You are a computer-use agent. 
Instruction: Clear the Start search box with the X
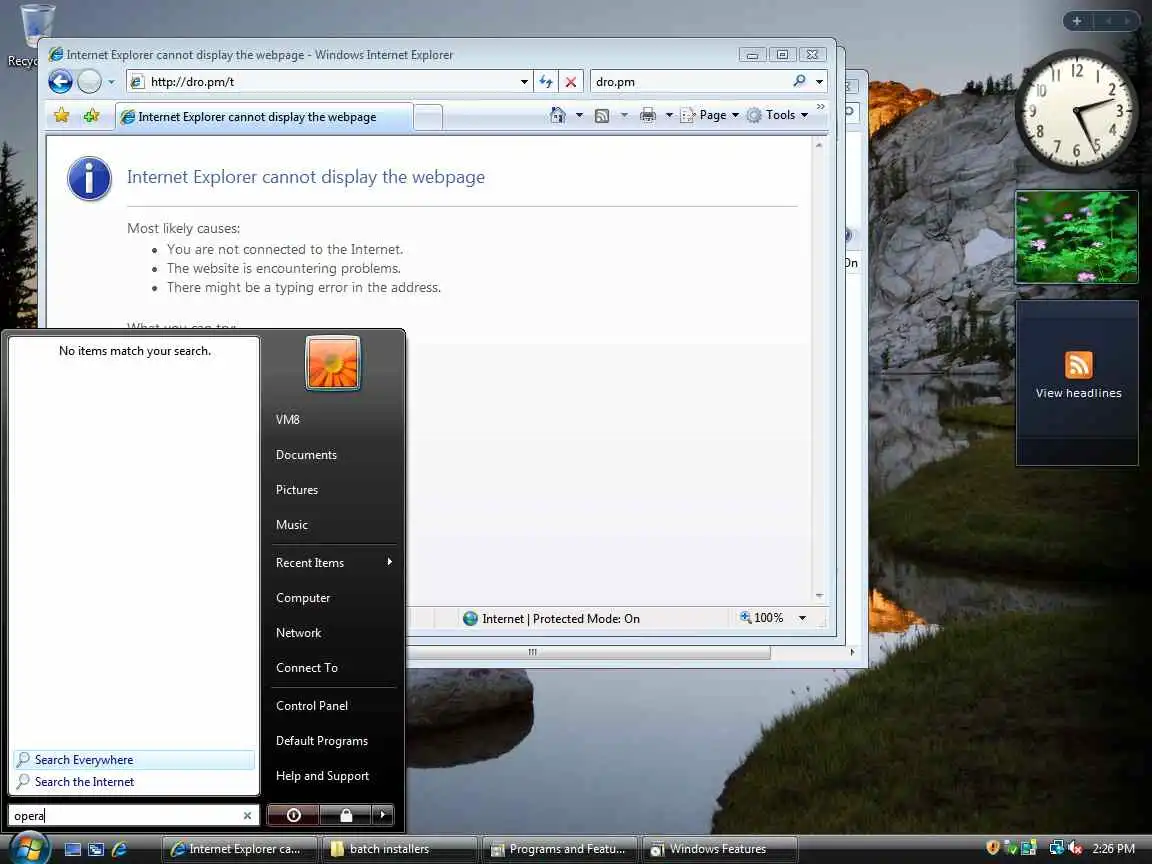pyautogui.click(x=248, y=816)
